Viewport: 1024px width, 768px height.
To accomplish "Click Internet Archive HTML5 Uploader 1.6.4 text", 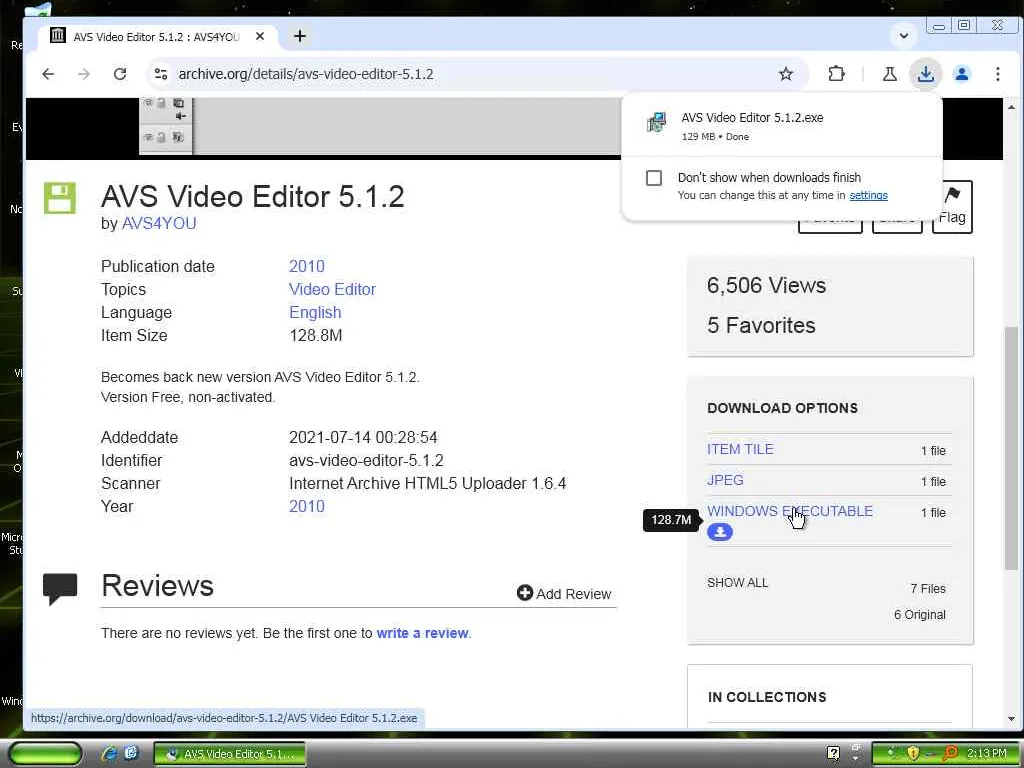I will tap(428, 483).
